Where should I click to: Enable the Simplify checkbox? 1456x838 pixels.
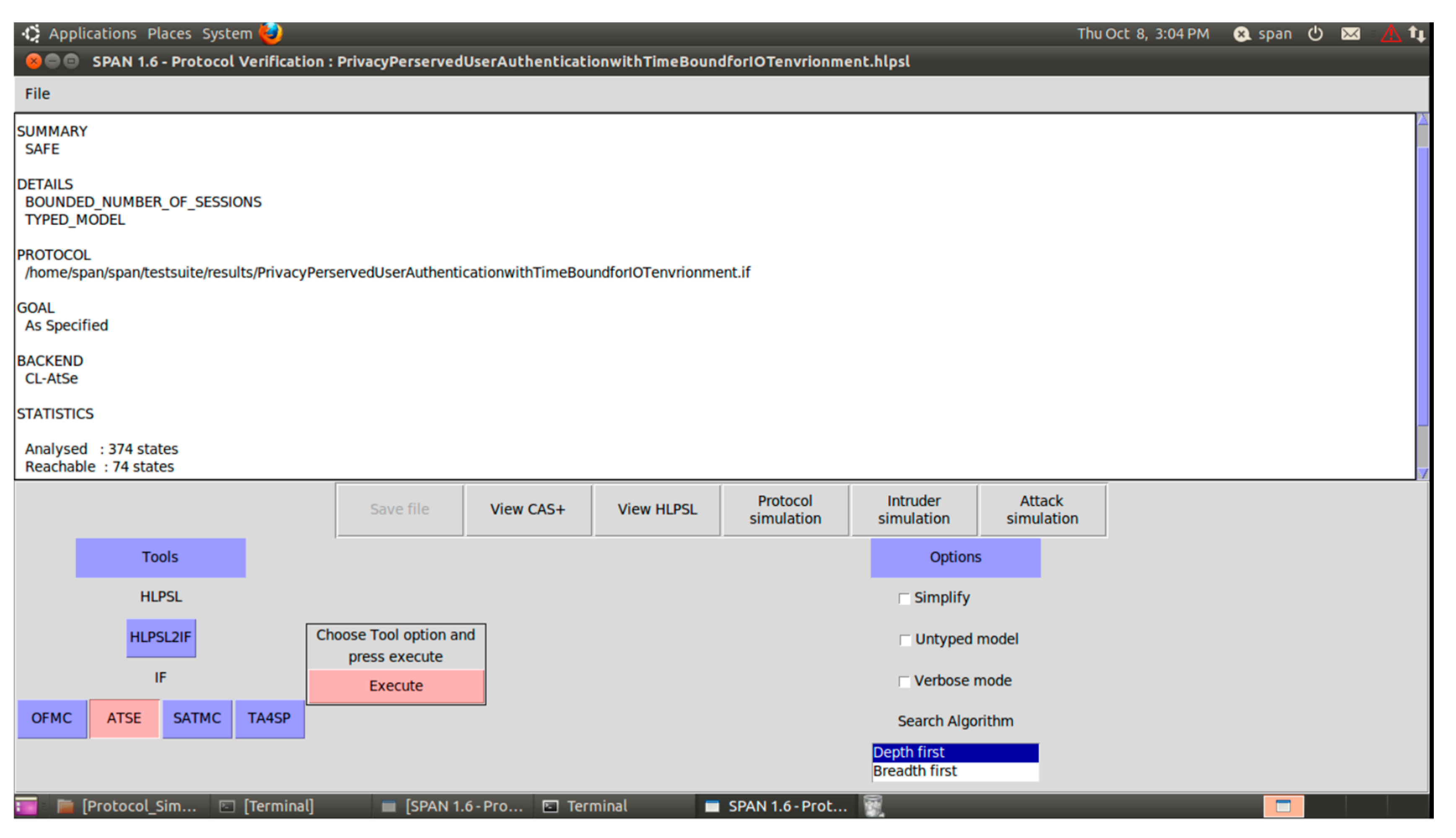tap(904, 599)
